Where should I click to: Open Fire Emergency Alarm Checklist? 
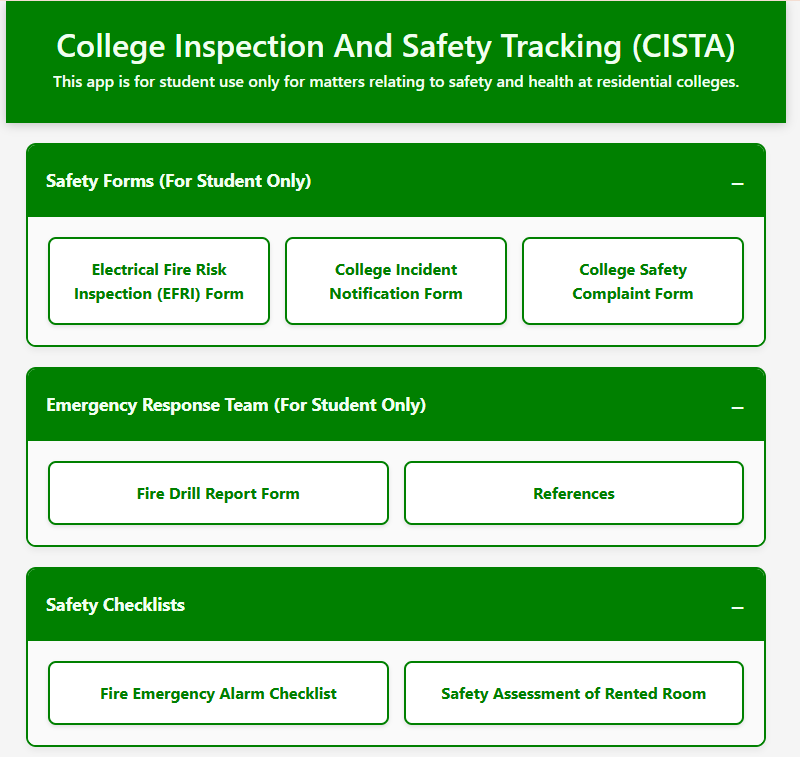(x=218, y=693)
